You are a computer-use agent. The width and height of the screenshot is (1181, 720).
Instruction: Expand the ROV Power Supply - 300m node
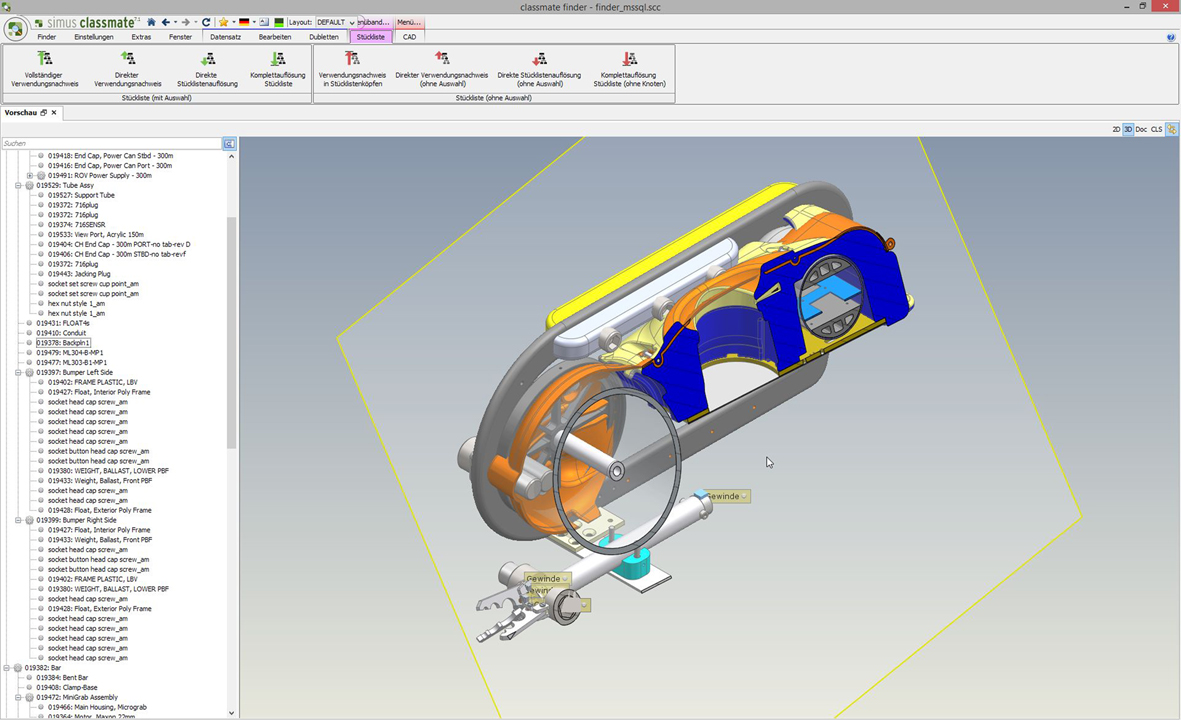(x=30, y=176)
